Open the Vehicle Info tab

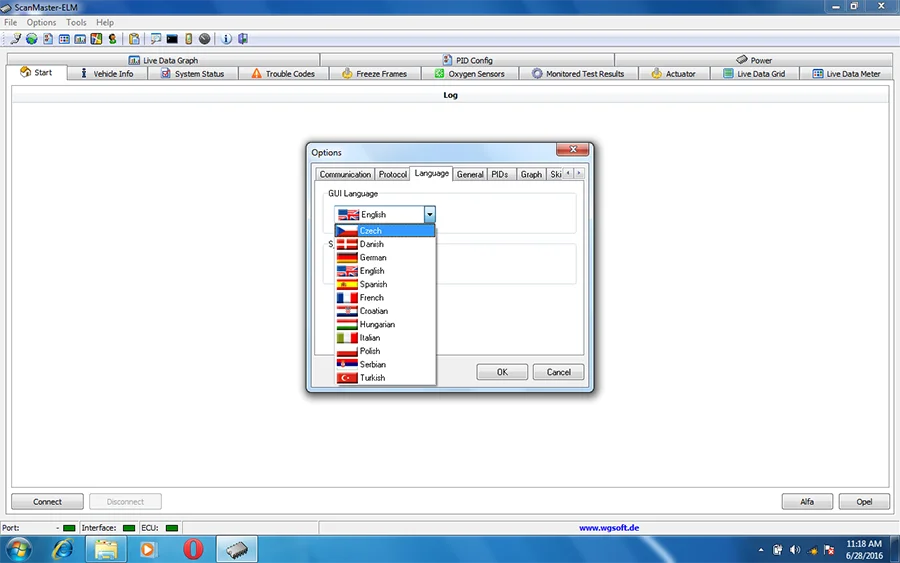click(x=107, y=73)
